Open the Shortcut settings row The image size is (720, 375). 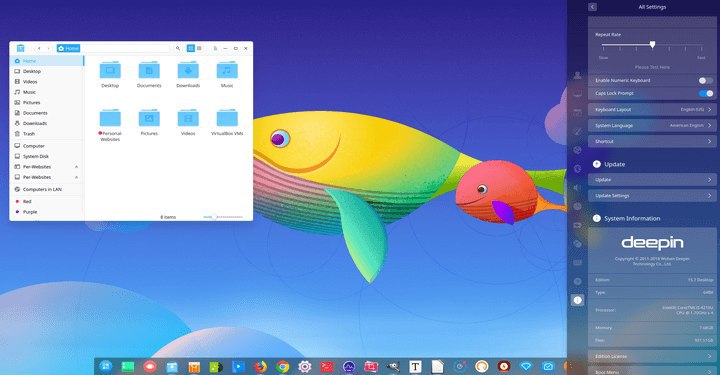[652, 141]
